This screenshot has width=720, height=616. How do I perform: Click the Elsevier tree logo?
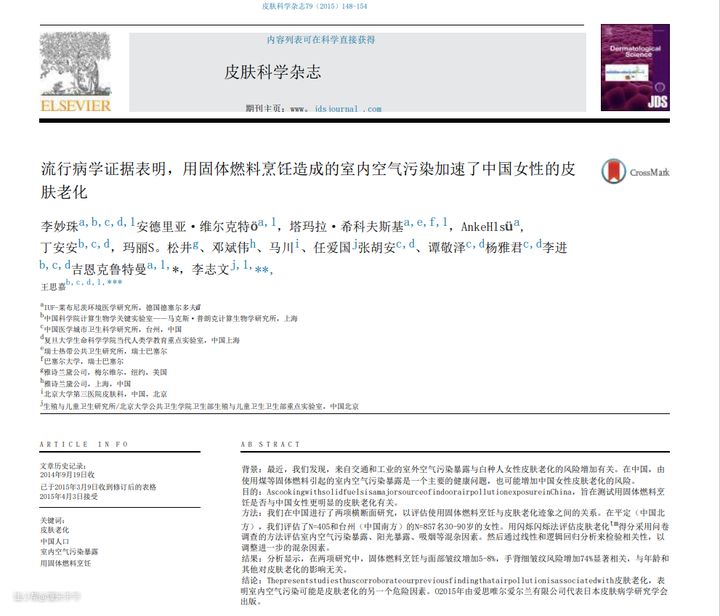pos(75,64)
